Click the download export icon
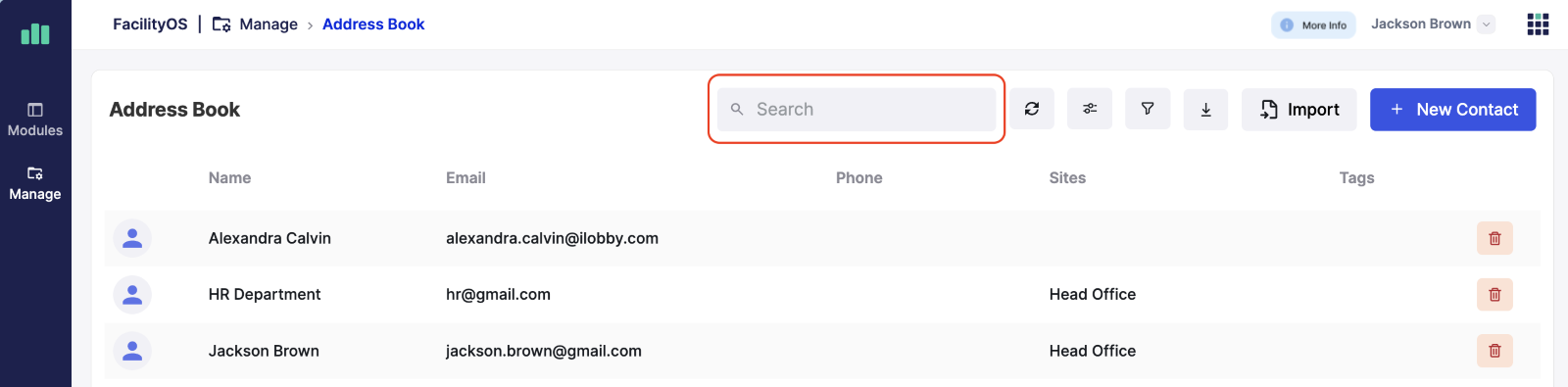1568x387 pixels. 1206,109
